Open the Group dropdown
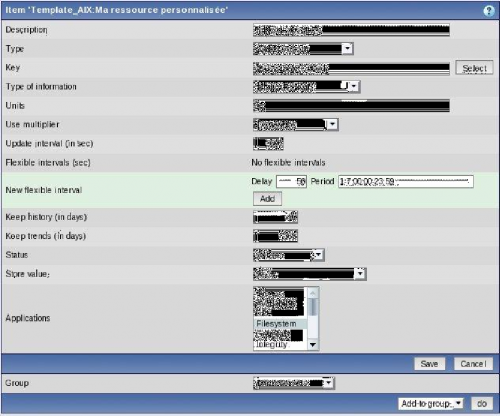Image resolution: width=500 pixels, height=416 pixels. [x=294, y=383]
